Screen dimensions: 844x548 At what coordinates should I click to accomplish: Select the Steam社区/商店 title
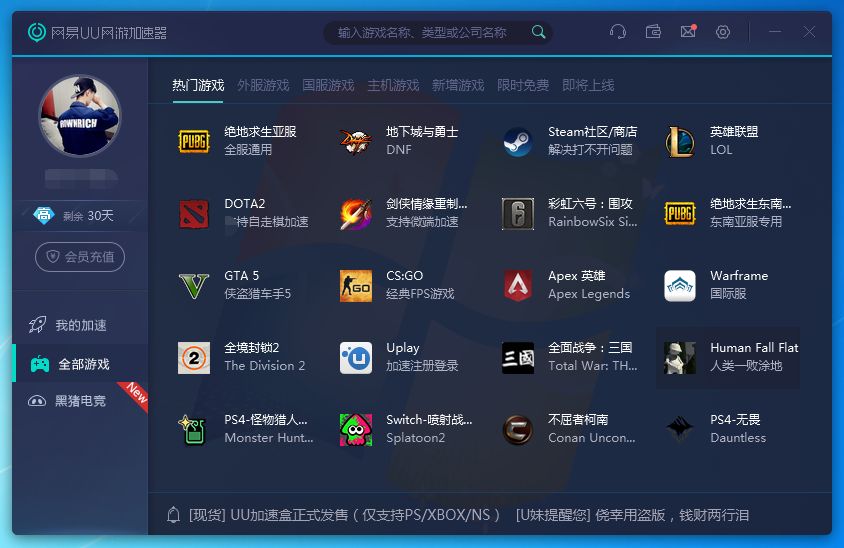click(x=593, y=132)
